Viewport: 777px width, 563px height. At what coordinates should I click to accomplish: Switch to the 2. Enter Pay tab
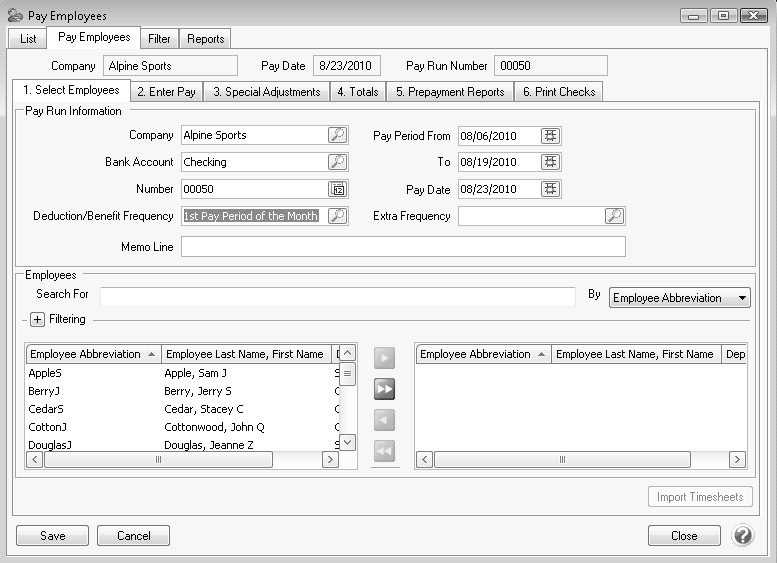166,92
